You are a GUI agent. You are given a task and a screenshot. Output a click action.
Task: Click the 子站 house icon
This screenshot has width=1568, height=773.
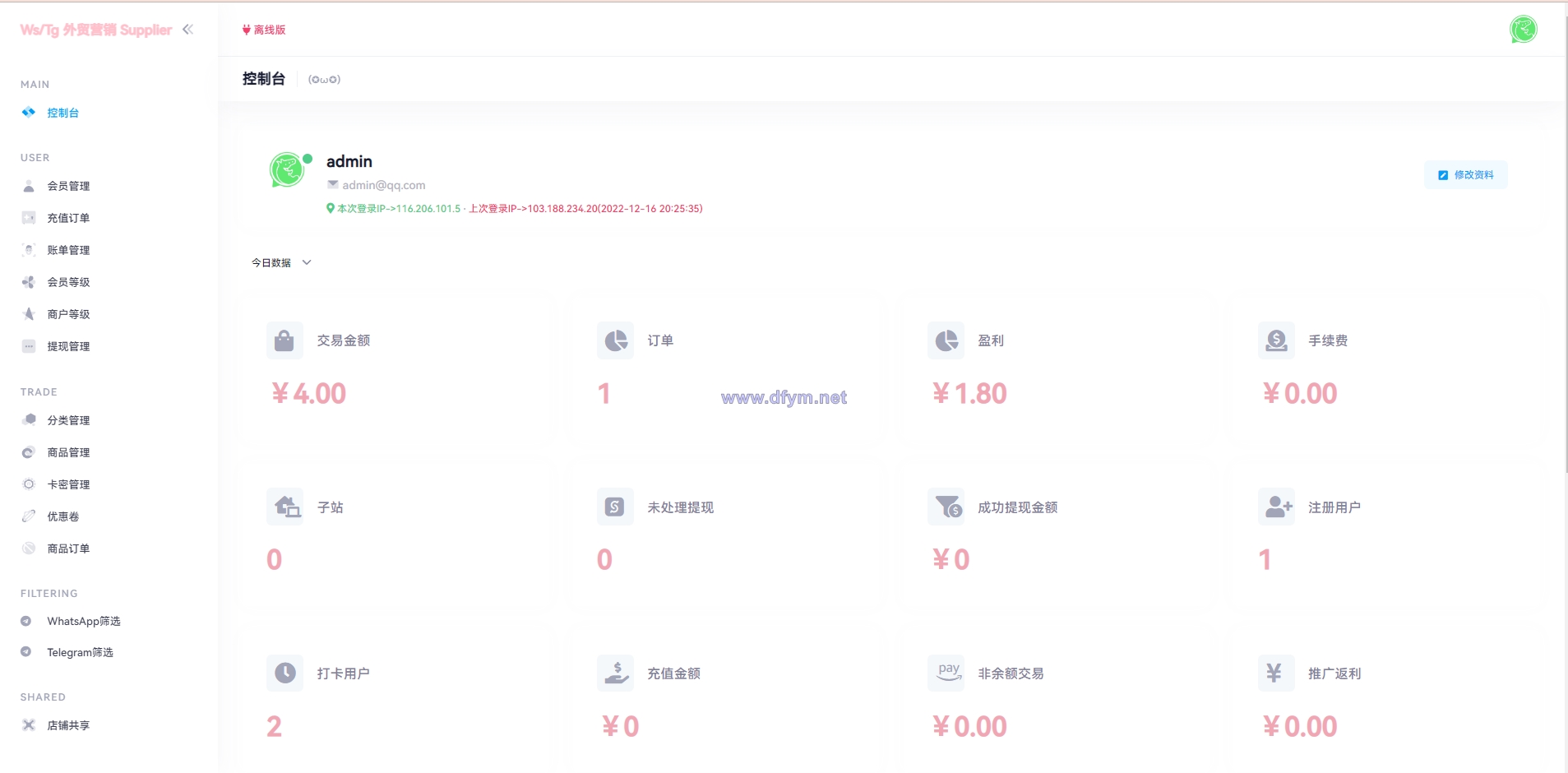tap(284, 507)
